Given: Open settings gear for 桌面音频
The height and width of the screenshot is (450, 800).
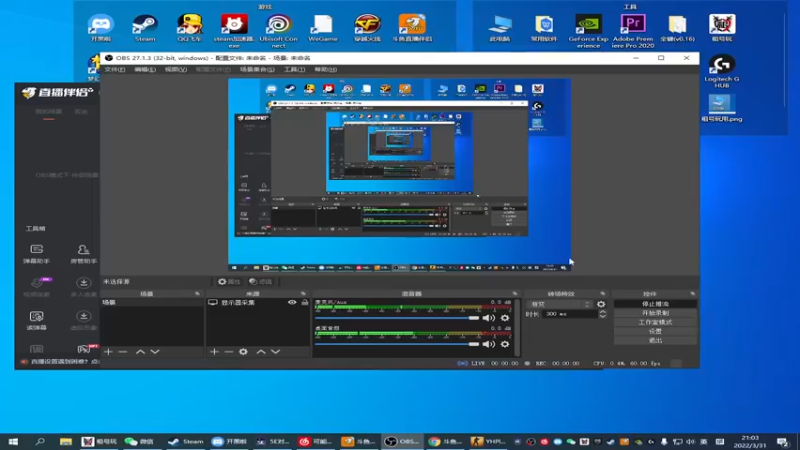Looking at the screenshot, I should pyautogui.click(x=505, y=344).
